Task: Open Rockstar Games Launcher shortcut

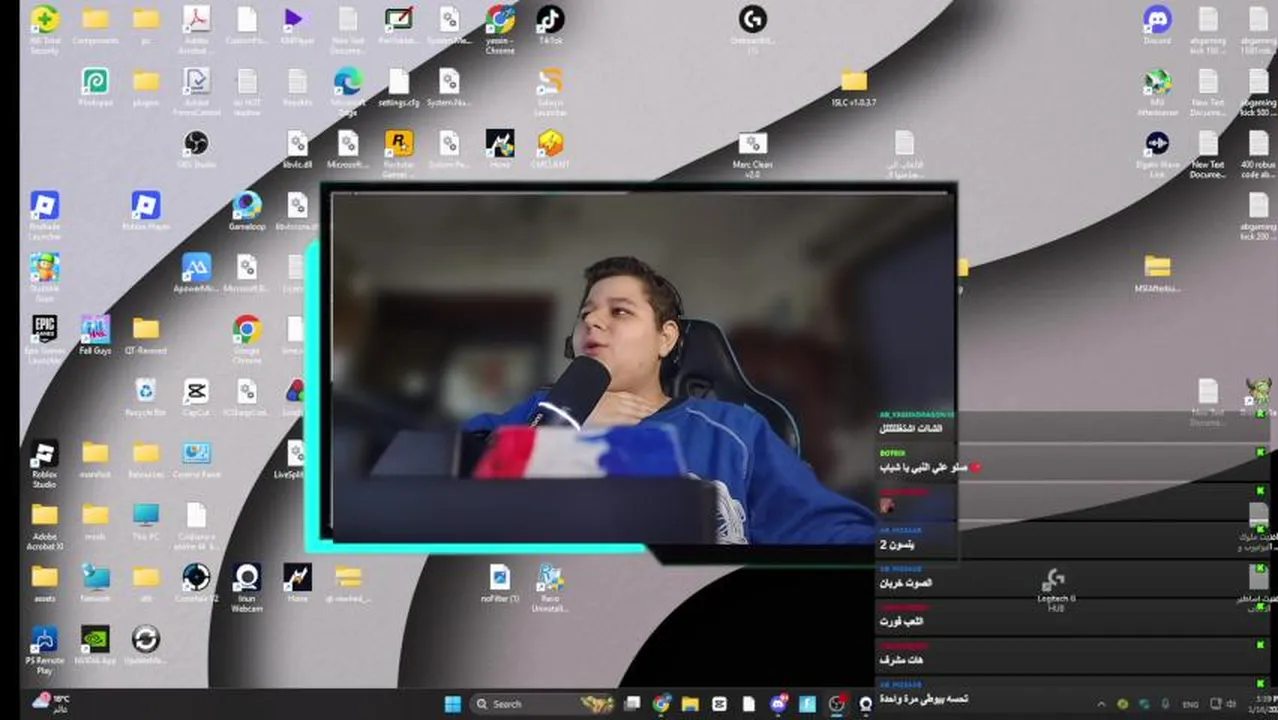Action: 398,152
